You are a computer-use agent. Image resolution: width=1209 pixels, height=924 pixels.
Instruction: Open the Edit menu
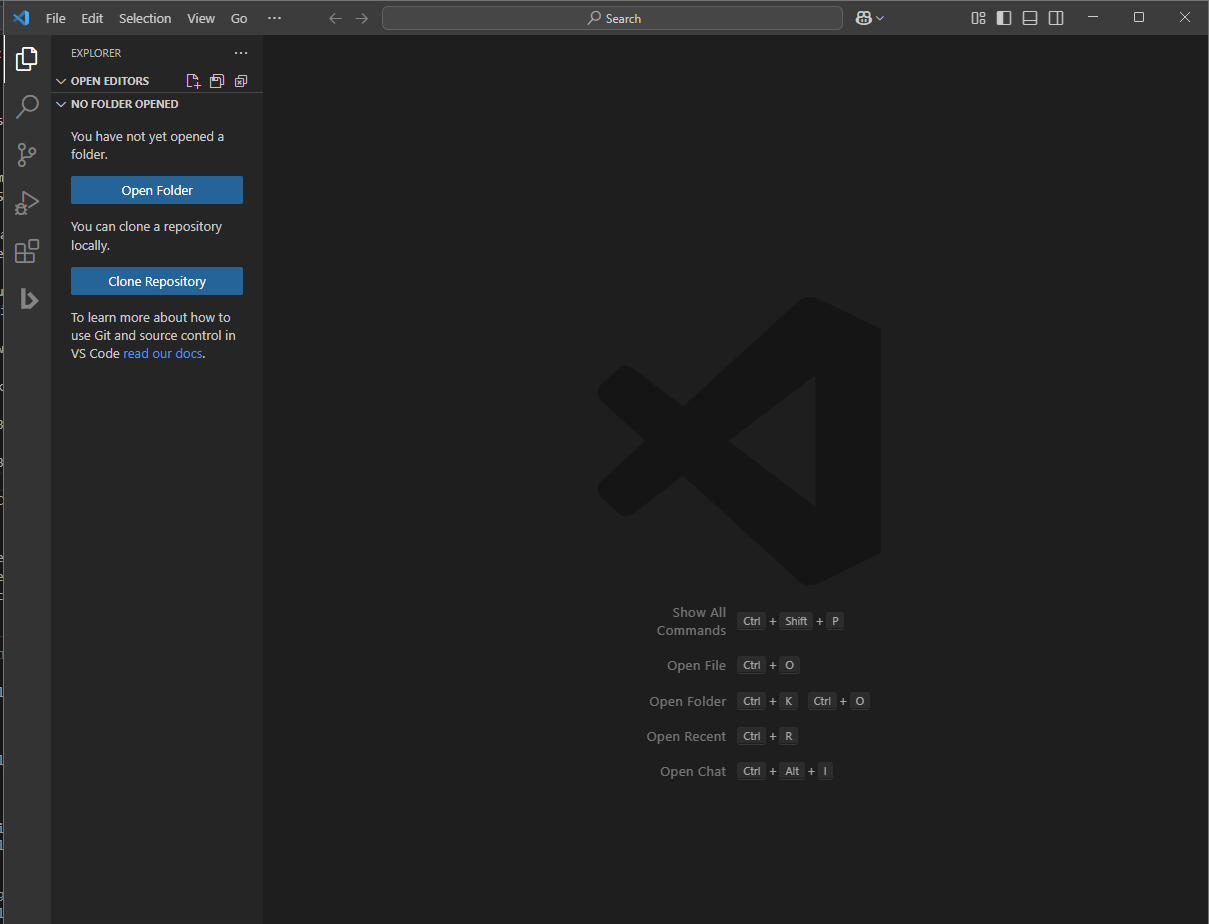pos(92,18)
